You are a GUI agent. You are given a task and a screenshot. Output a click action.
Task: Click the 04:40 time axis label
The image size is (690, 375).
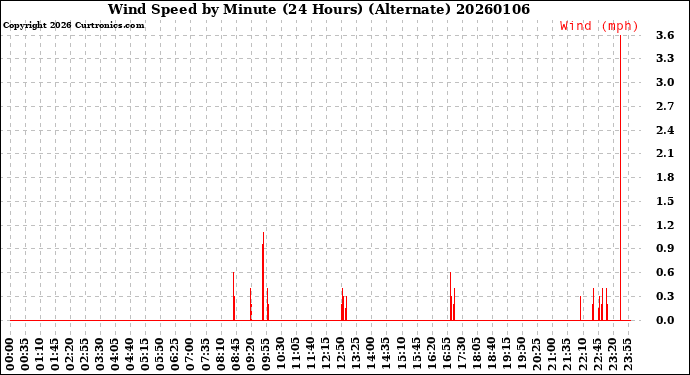(130, 355)
